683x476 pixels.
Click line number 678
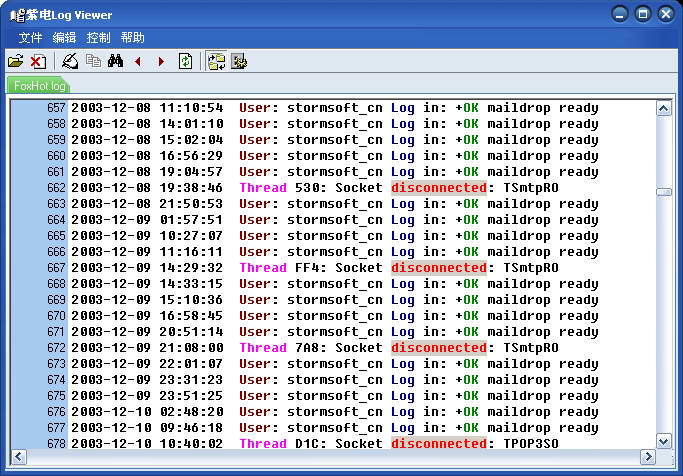point(56,444)
